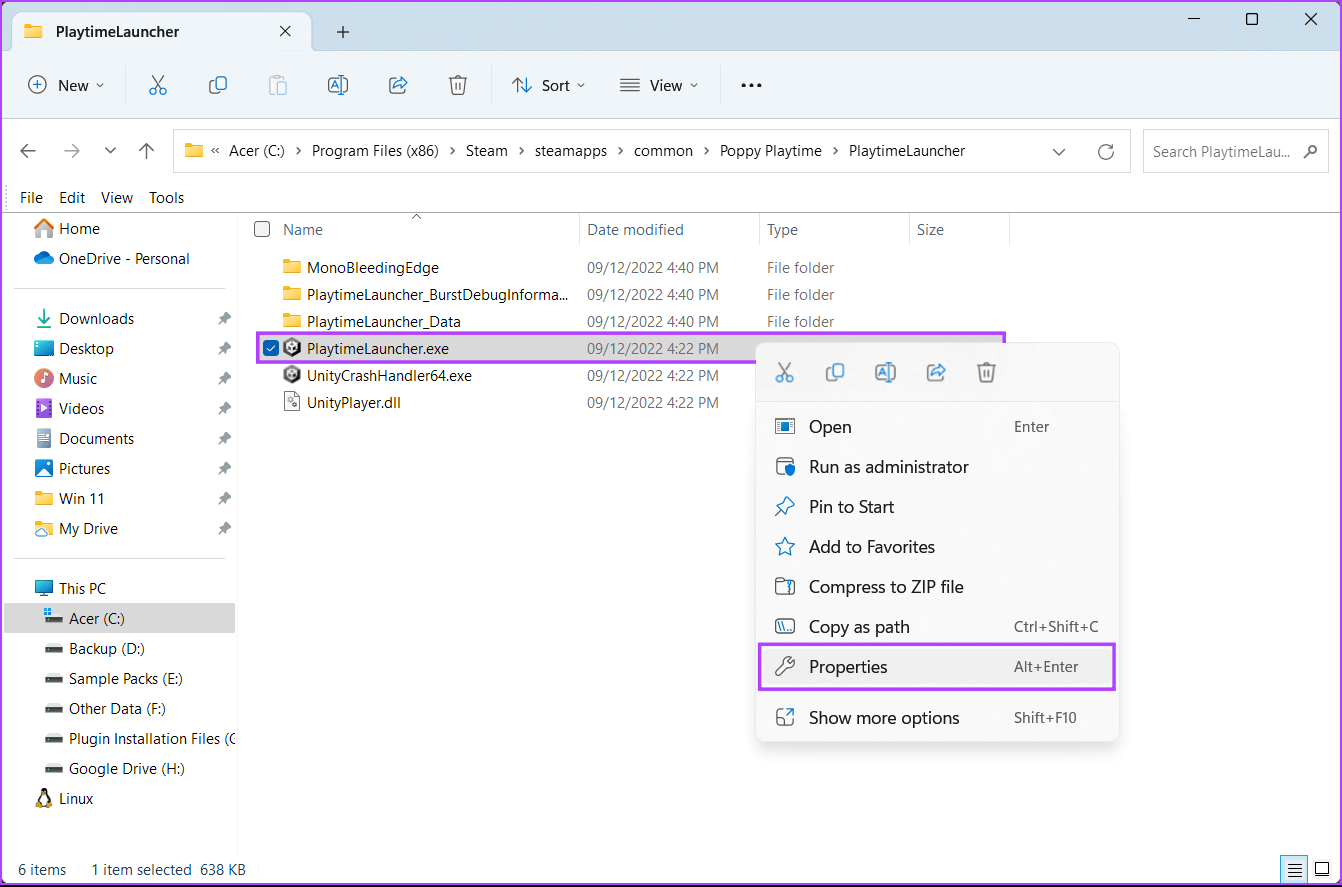Open the Sort dropdown

click(549, 85)
